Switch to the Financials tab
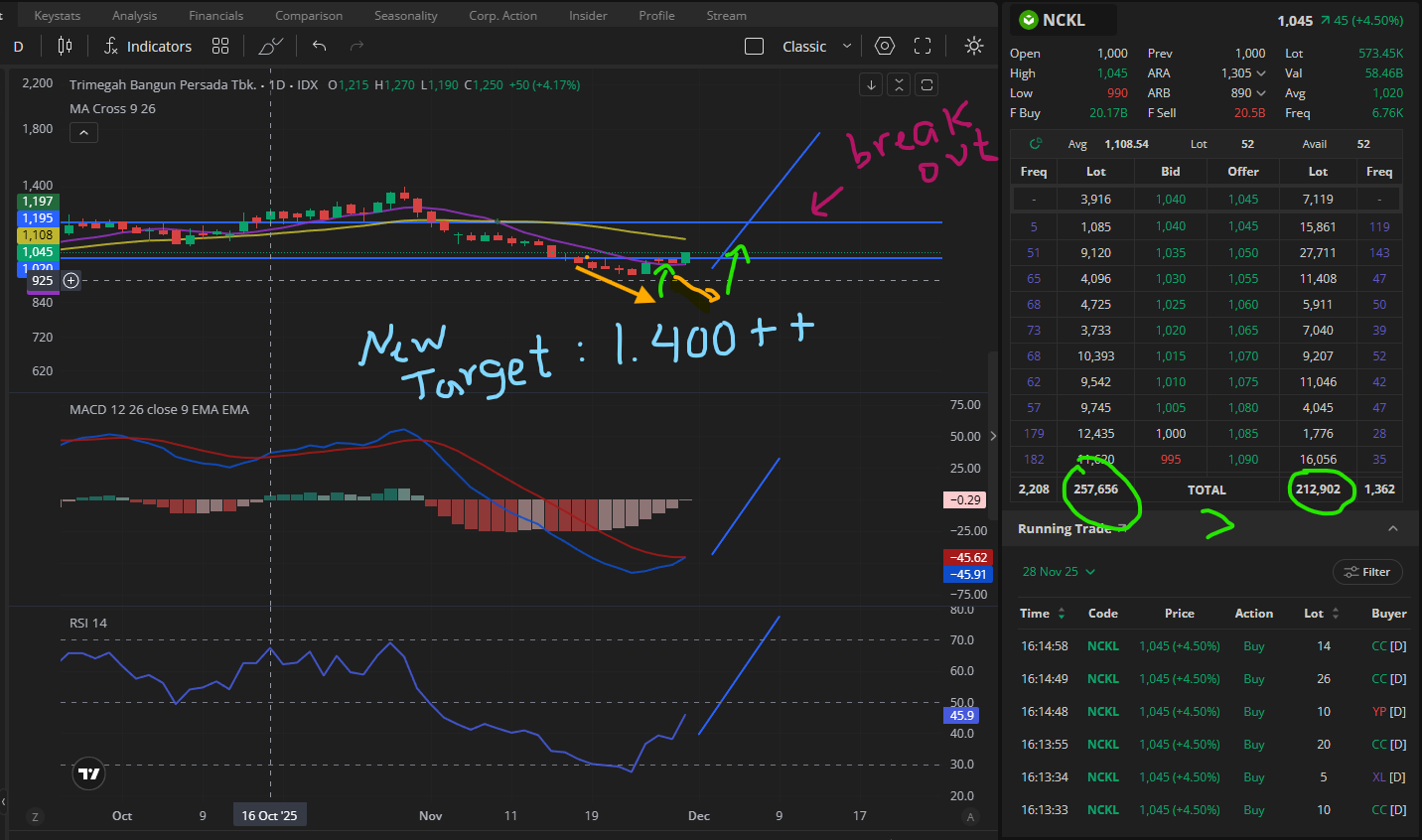The width and height of the screenshot is (1422, 840). point(215,16)
